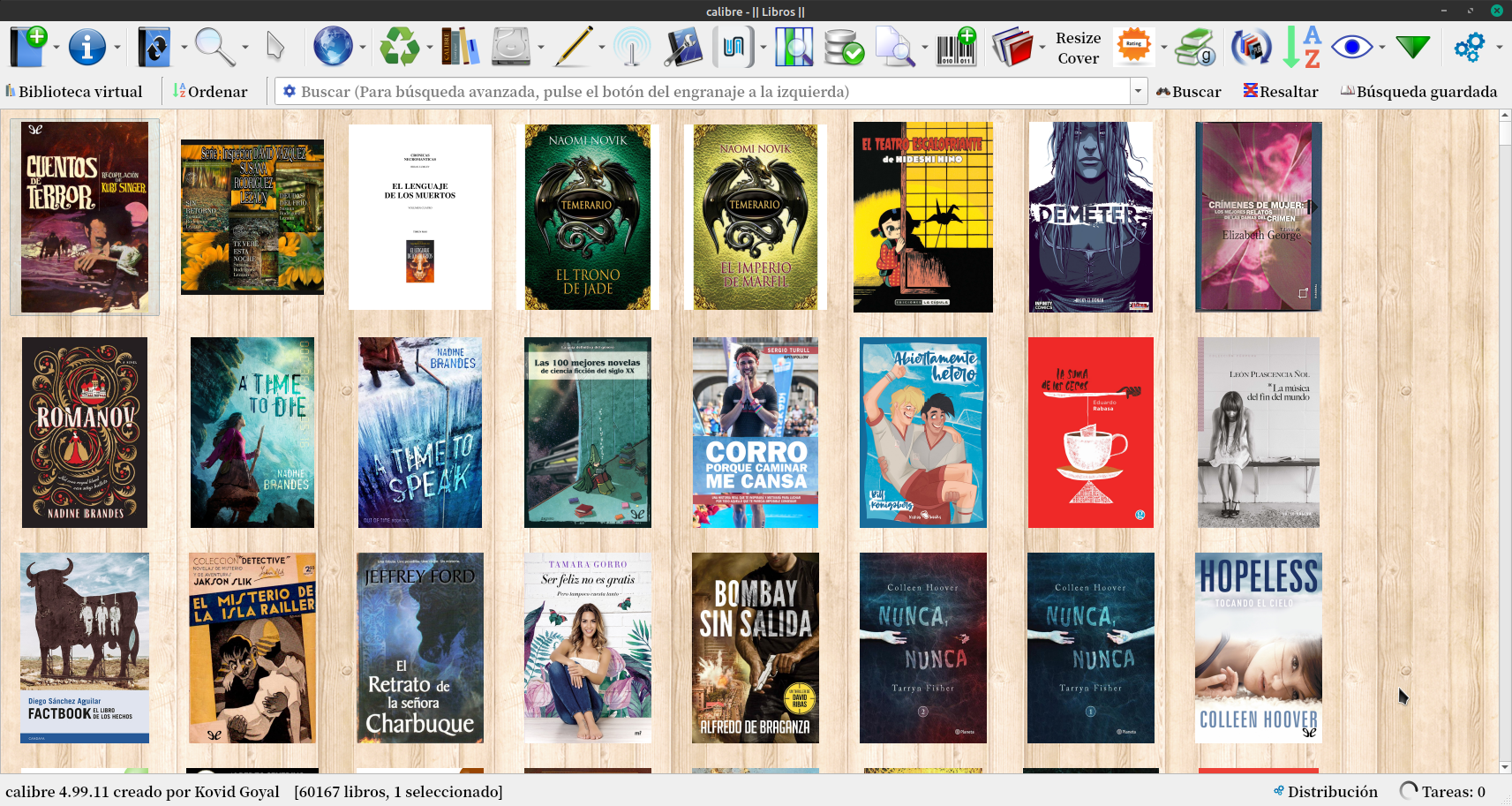Select the pointer arrow toolbar icon

(275, 47)
